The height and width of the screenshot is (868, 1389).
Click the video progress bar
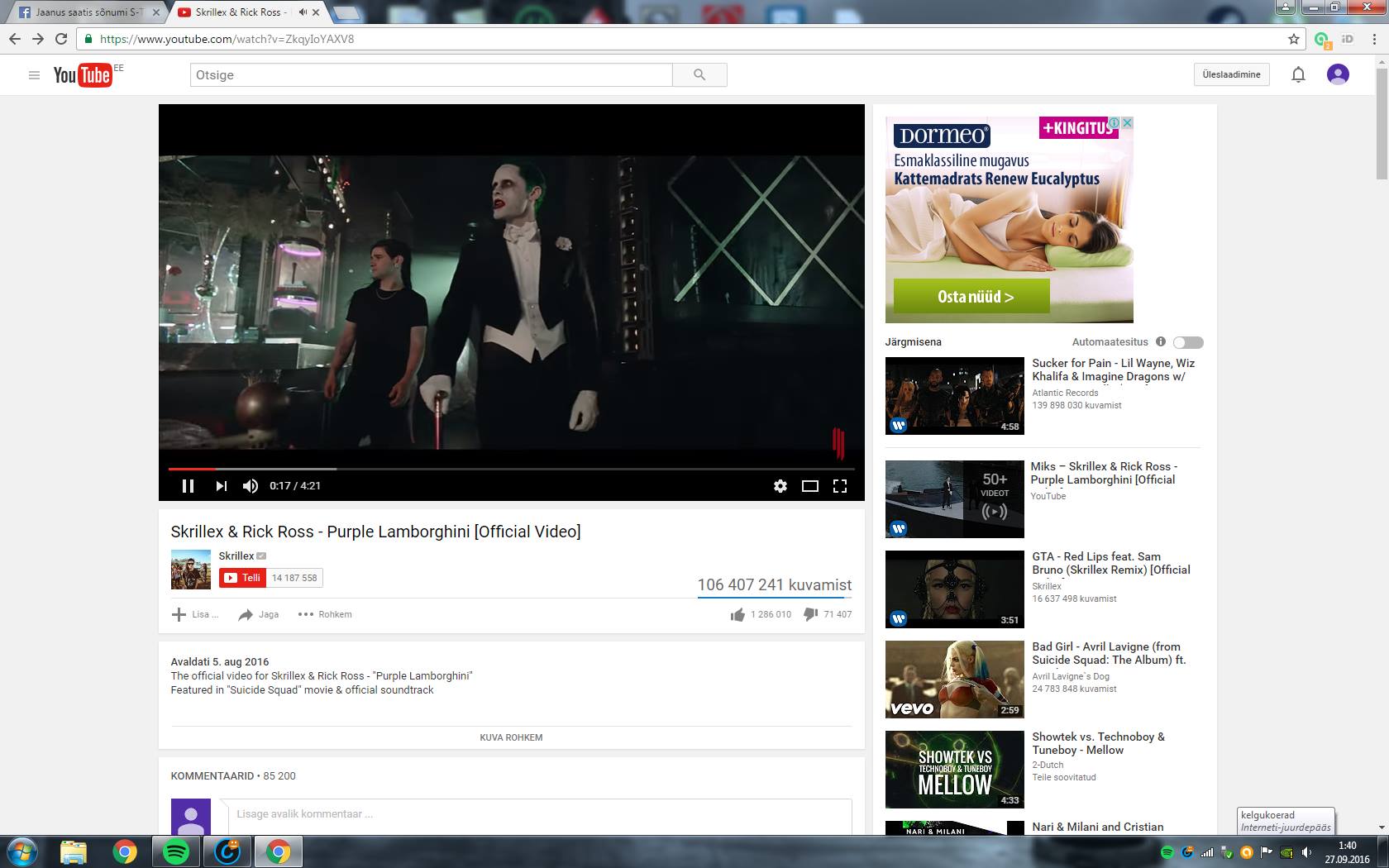click(x=512, y=469)
